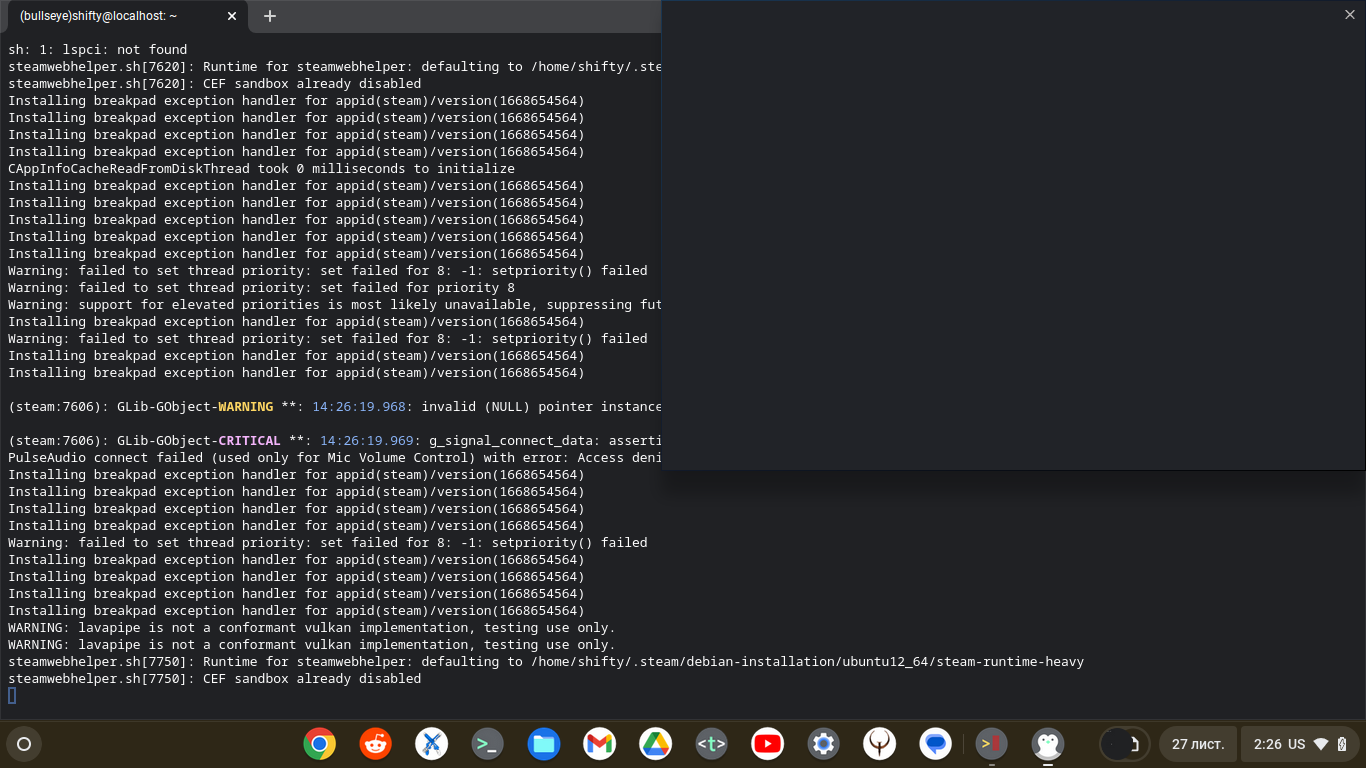Open the penguin app on the shelf

(1047, 744)
